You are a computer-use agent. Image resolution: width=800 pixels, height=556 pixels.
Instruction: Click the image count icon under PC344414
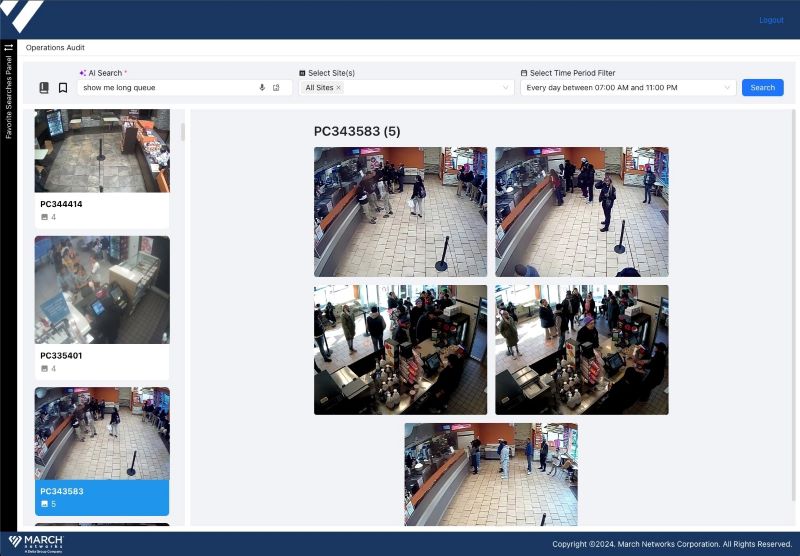[44, 217]
